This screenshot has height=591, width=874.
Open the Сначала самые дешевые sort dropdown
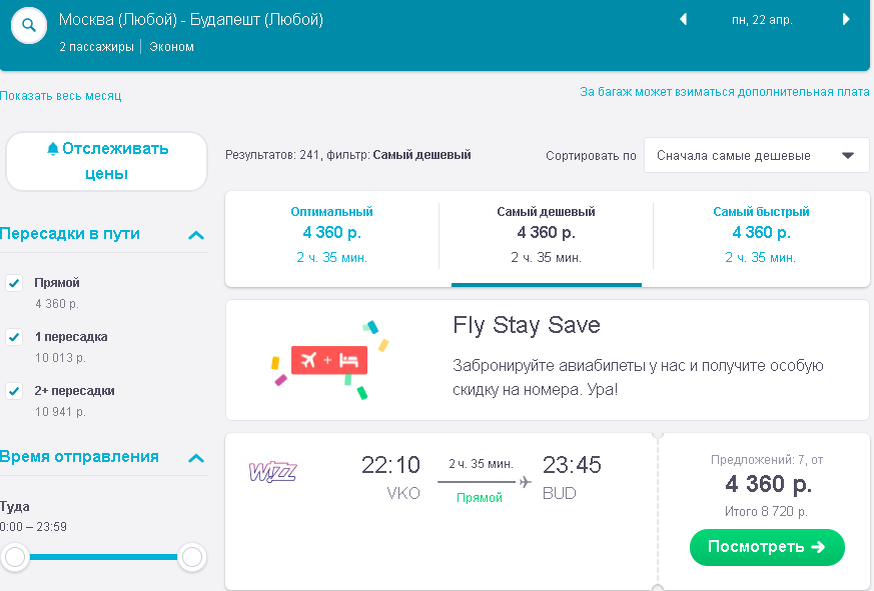[x=756, y=156]
